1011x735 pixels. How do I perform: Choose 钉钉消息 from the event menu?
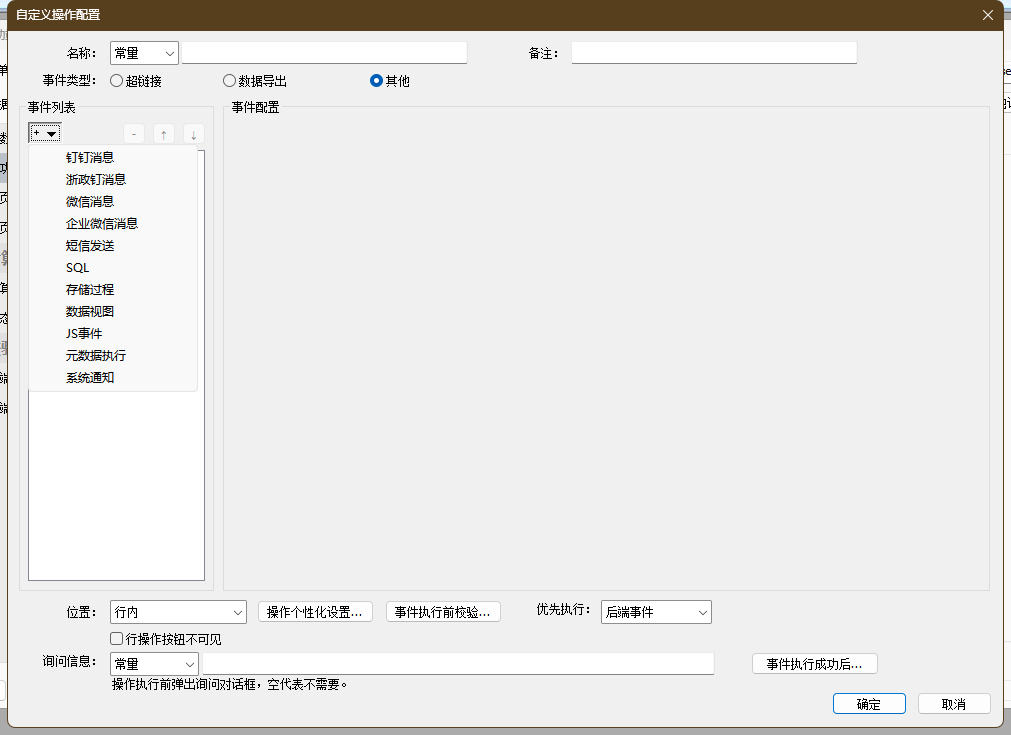tap(90, 157)
